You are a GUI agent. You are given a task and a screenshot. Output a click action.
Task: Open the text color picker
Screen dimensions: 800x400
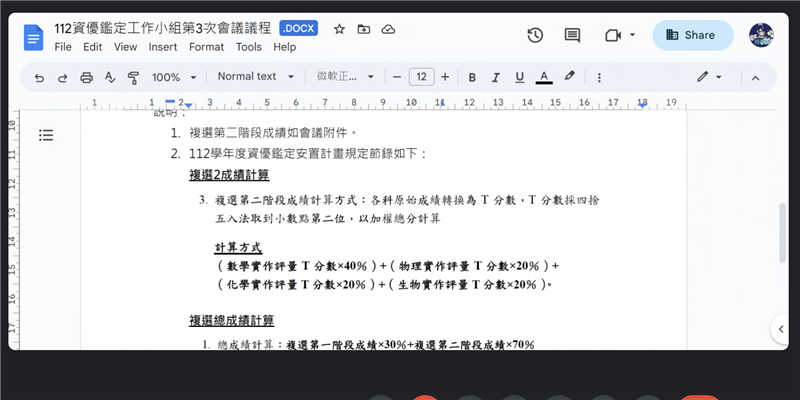(x=544, y=78)
